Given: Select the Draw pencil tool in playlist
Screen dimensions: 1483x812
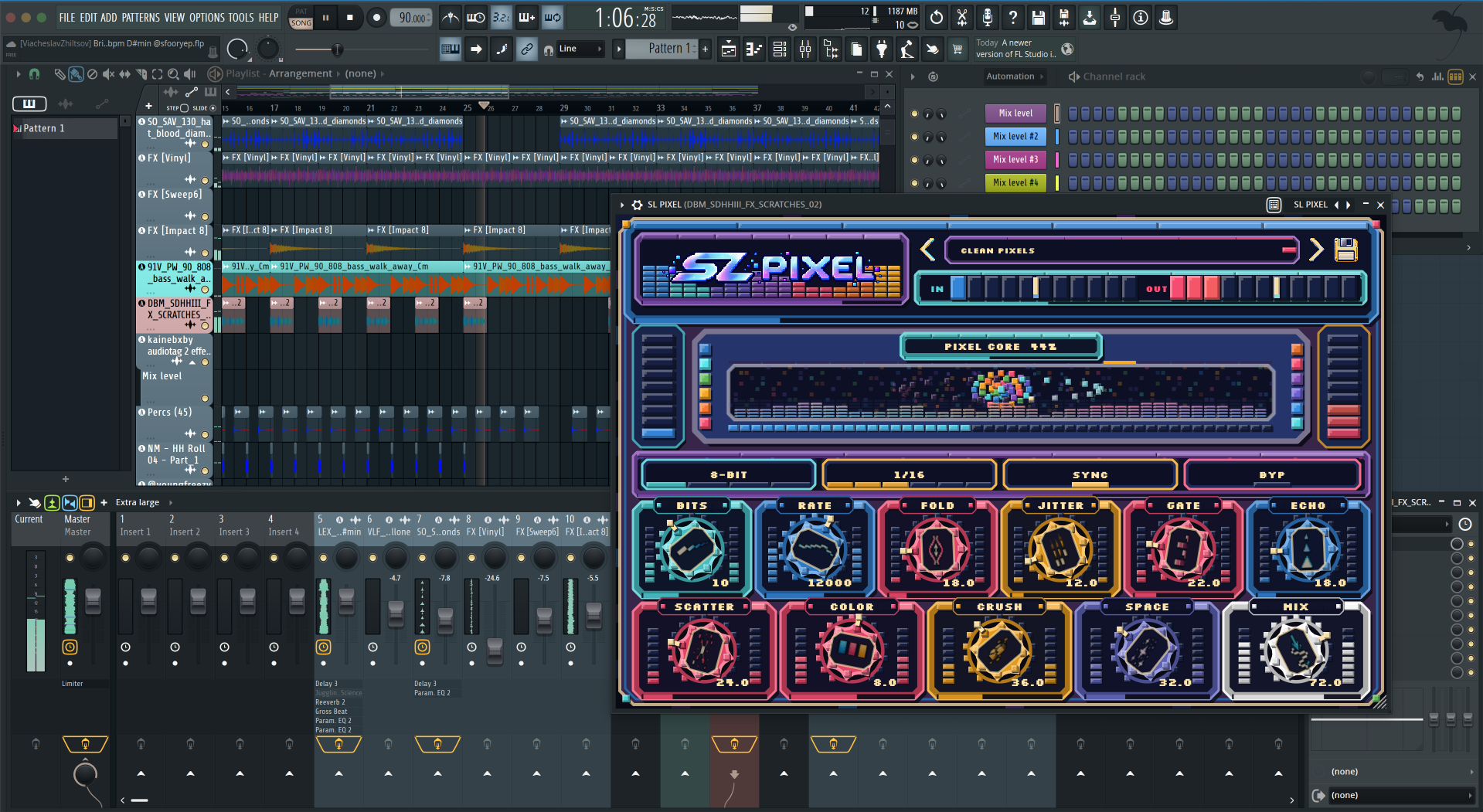Looking at the screenshot, I should (x=60, y=74).
